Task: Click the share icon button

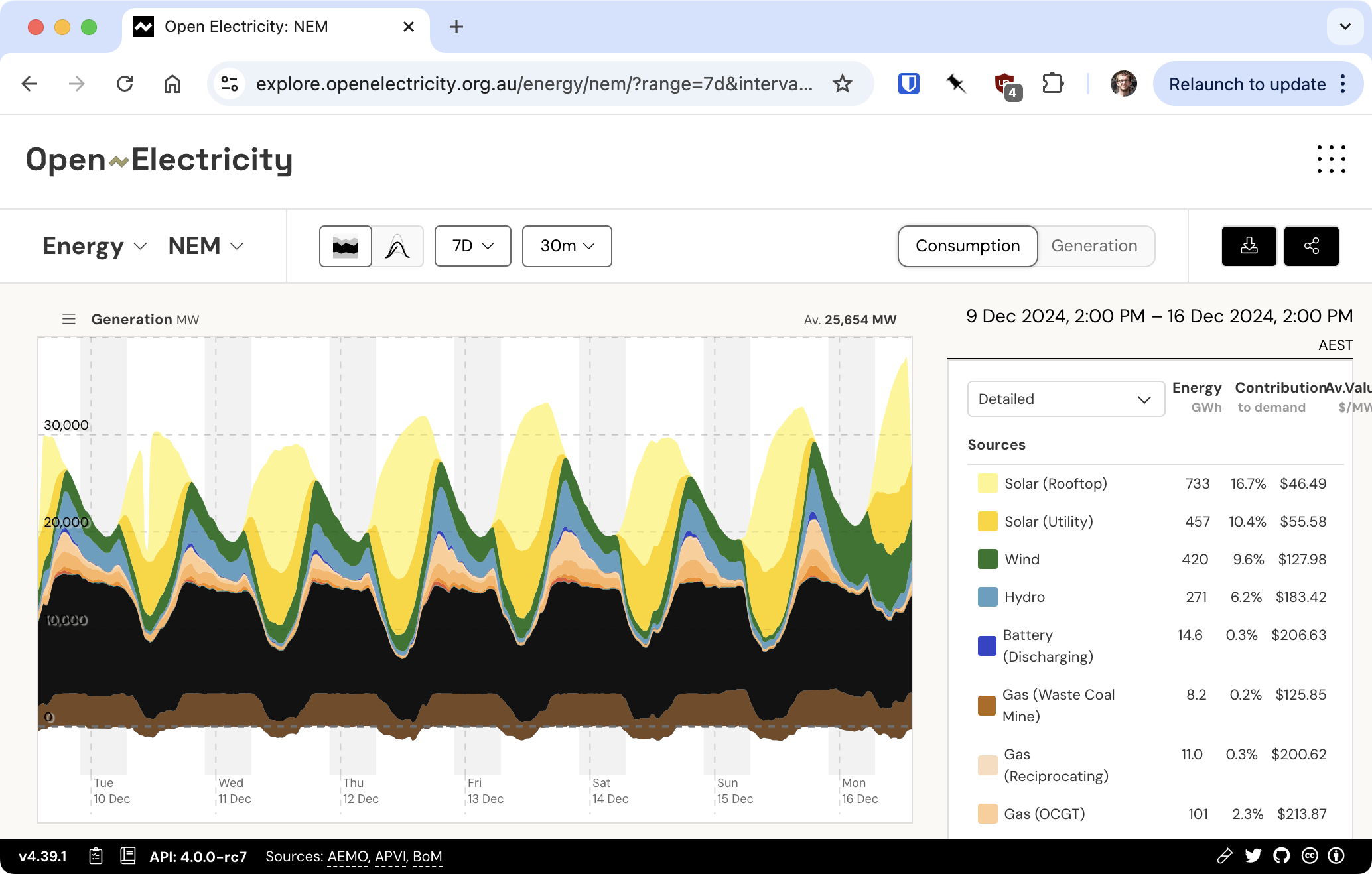Action: pyautogui.click(x=1311, y=246)
